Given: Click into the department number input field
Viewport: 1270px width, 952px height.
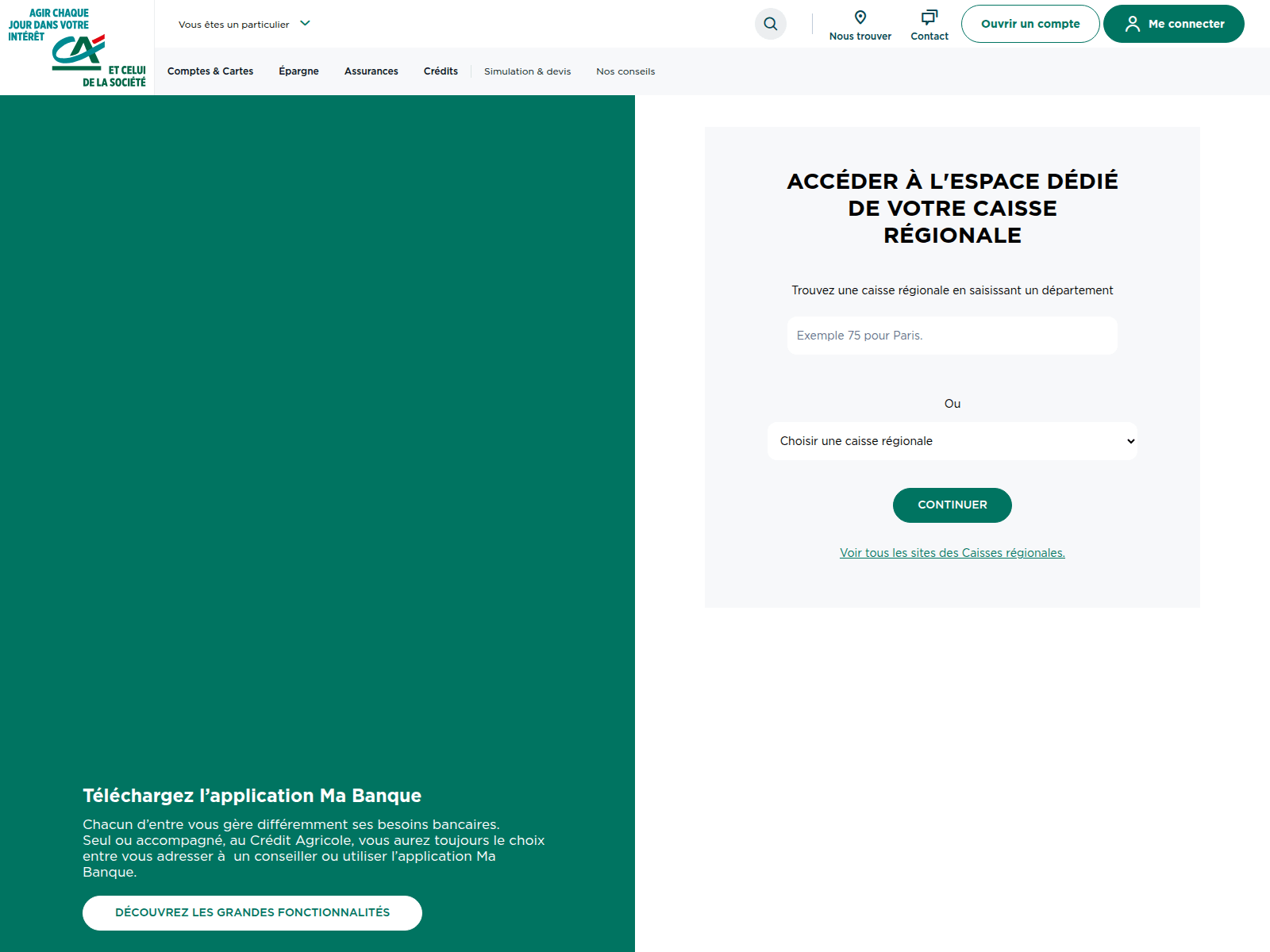Looking at the screenshot, I should [952, 336].
